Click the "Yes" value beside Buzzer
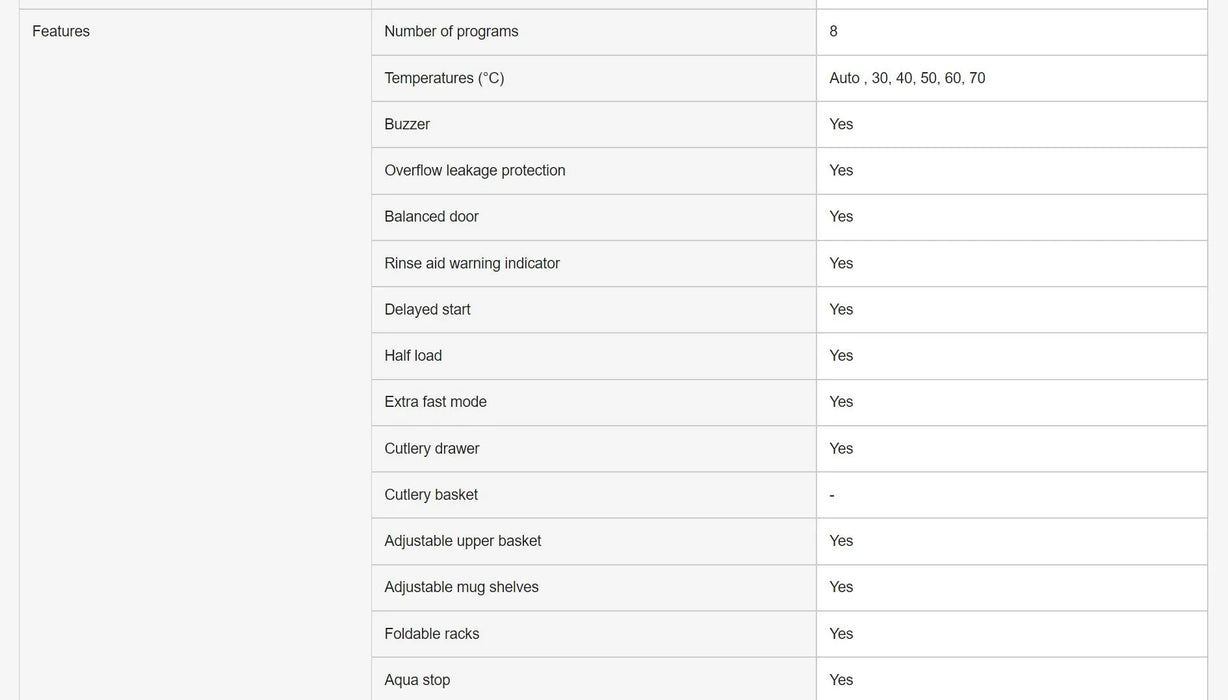This screenshot has width=1228, height=700. click(x=841, y=124)
